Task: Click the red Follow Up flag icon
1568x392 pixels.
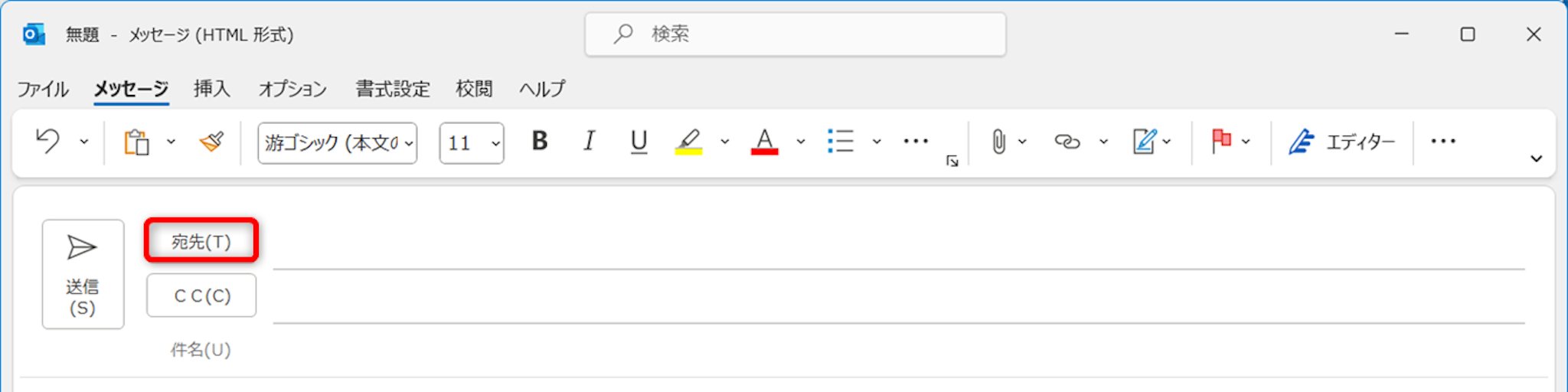Action: pos(1221,142)
